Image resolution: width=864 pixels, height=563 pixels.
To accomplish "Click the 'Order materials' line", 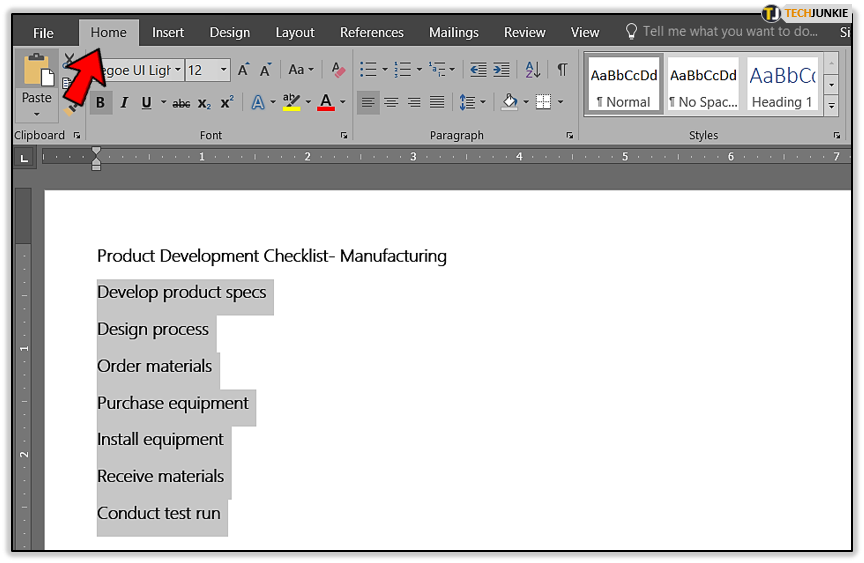I will coord(154,366).
